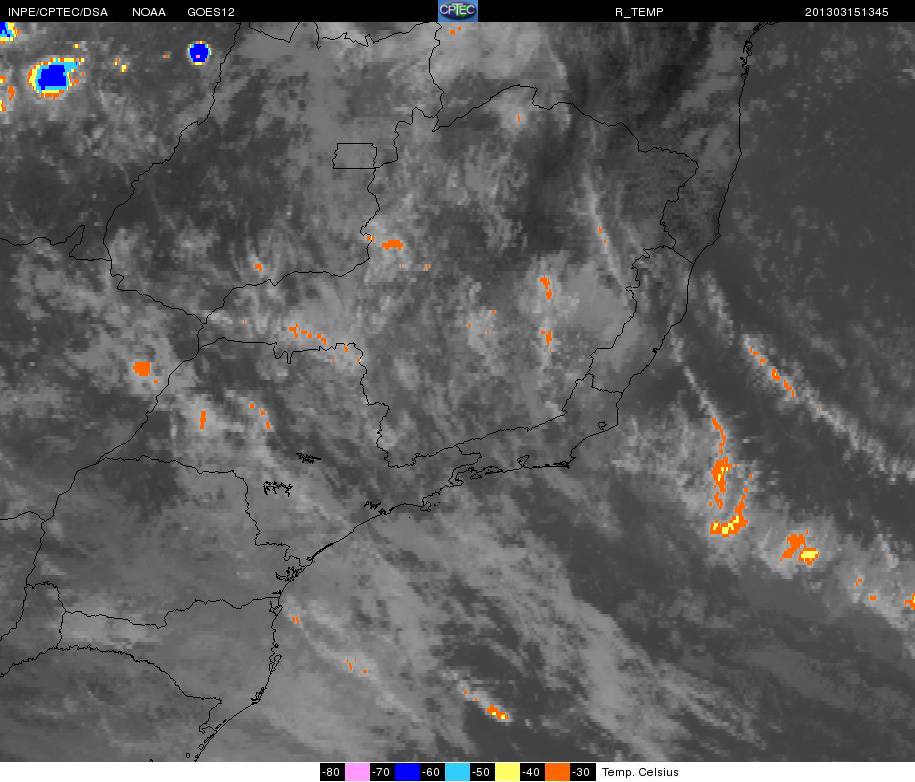Click the -60 legend value
Image resolution: width=915 pixels, height=782 pixels.
coord(432,772)
